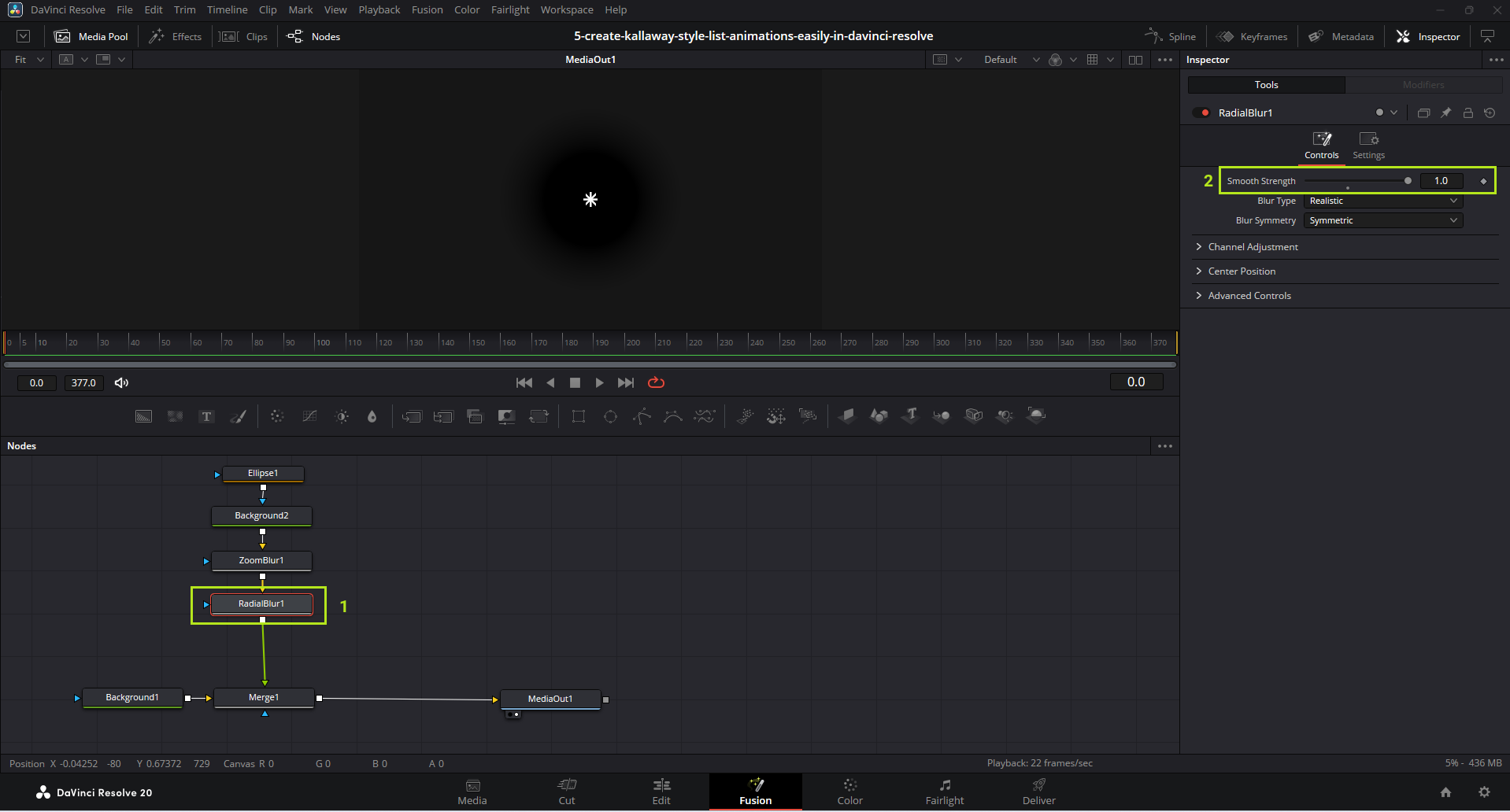The image size is (1510, 812).
Task: Lock the RadialBlur1 tool in Inspector
Action: [x=1467, y=113]
